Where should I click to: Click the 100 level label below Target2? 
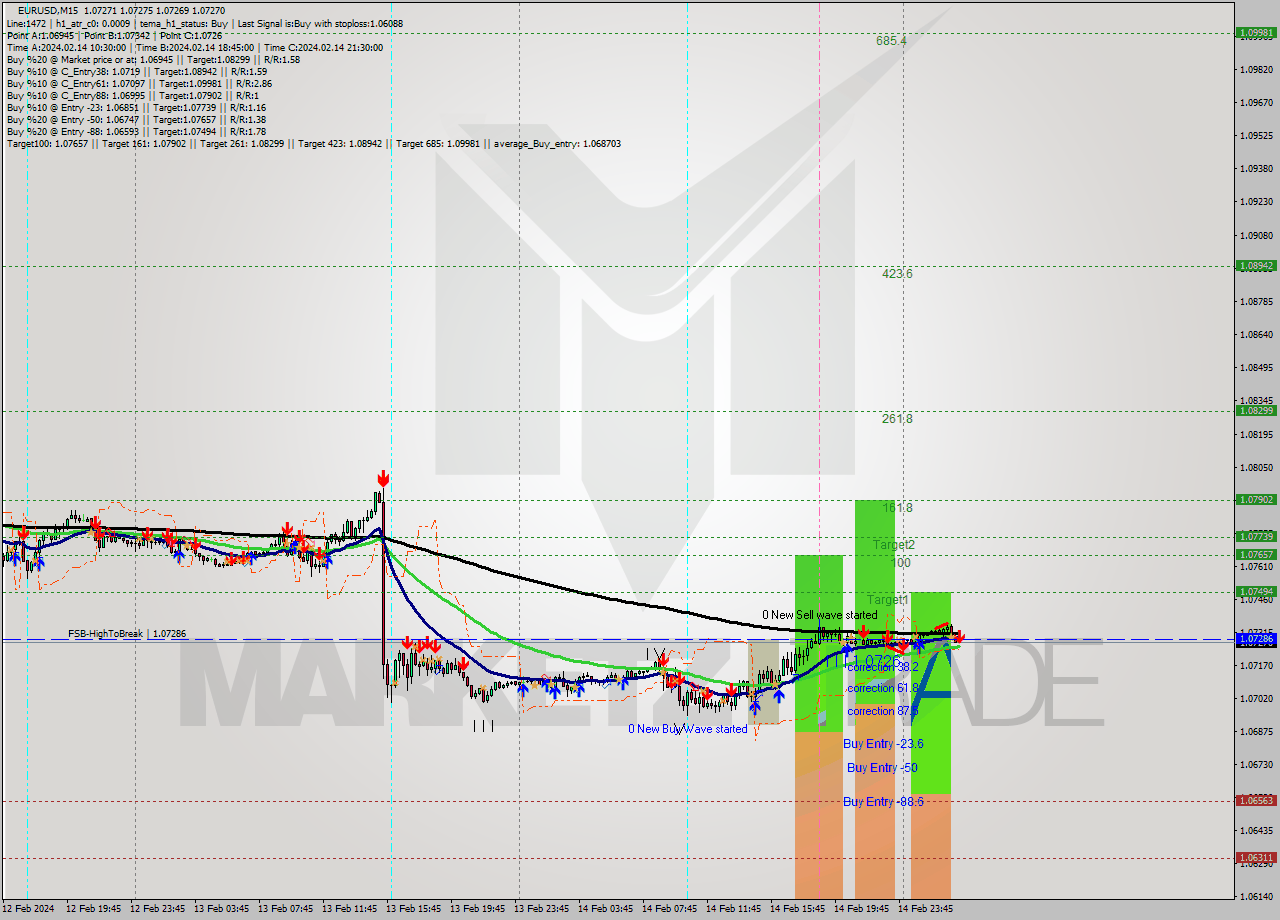[x=900, y=563]
